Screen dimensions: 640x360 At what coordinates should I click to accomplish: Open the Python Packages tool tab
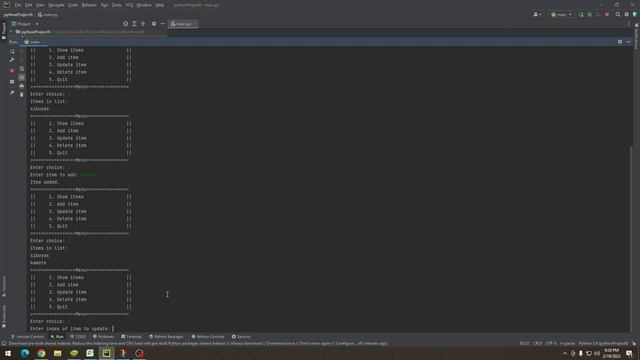click(166, 337)
